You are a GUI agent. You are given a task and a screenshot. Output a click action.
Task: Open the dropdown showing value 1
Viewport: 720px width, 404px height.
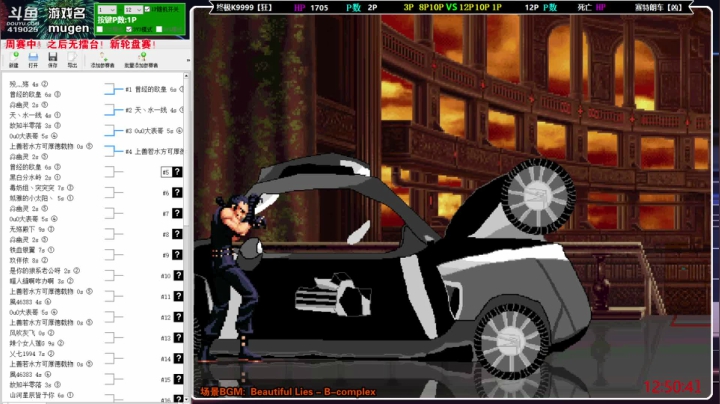click(x=107, y=10)
